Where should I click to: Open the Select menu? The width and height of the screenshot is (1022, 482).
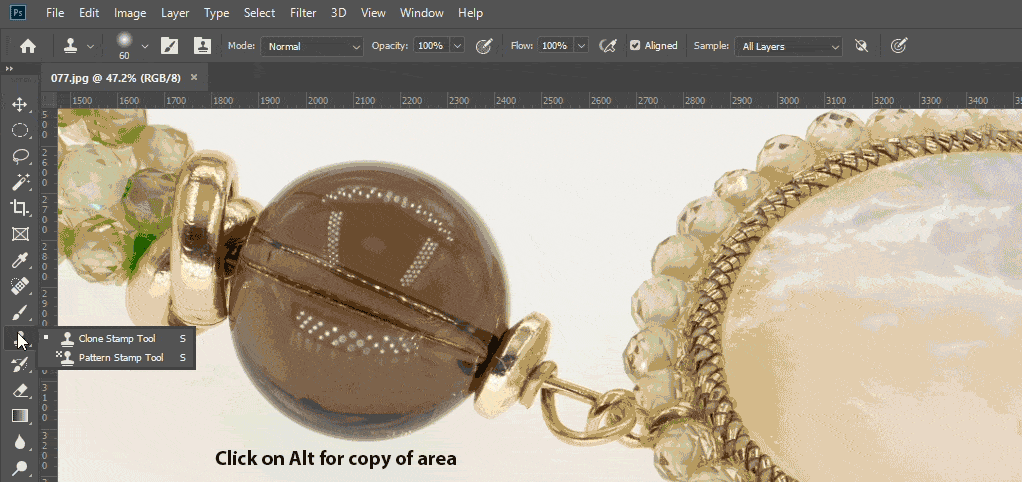tap(261, 13)
